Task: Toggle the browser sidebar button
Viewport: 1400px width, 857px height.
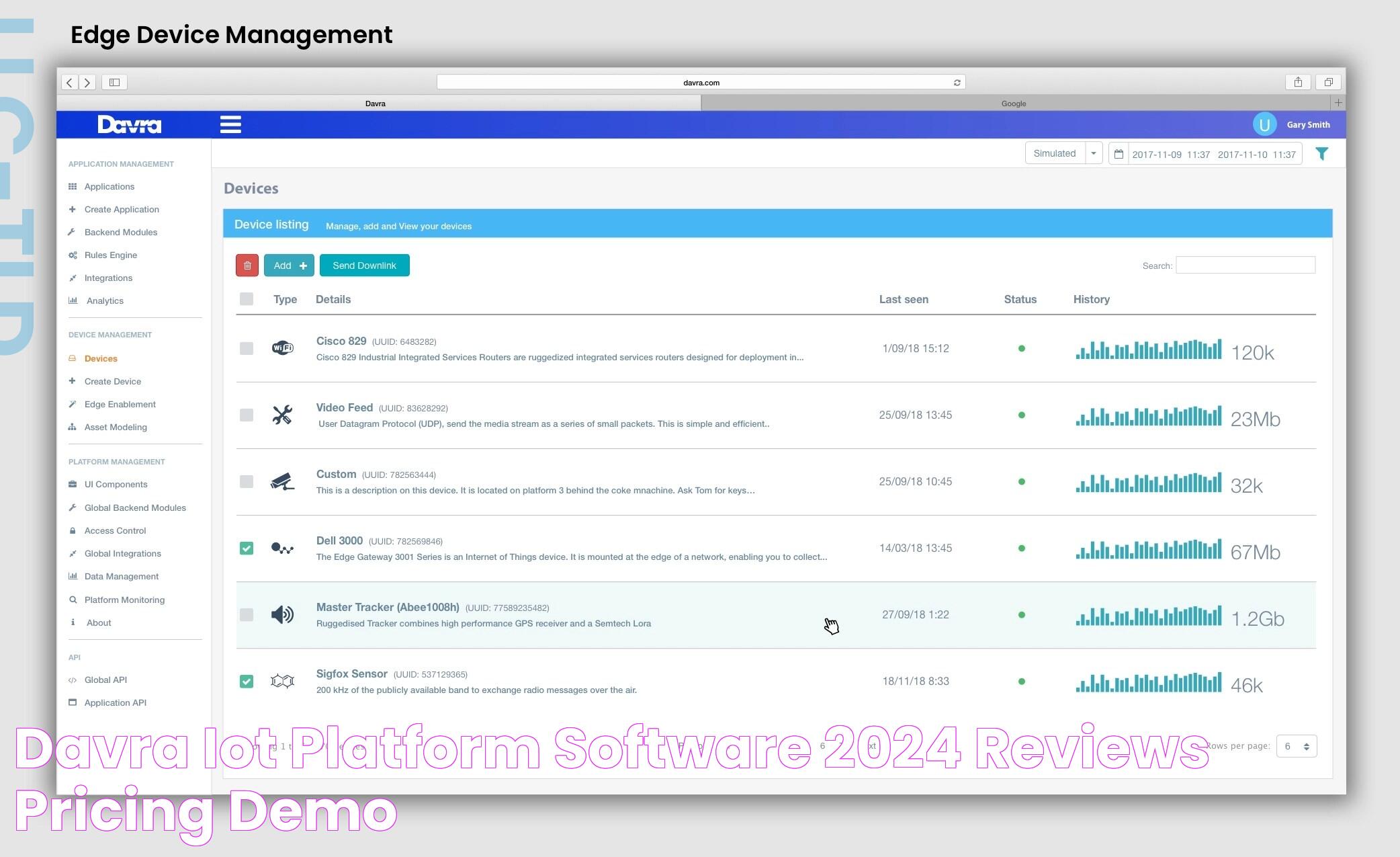Action: 115,82
